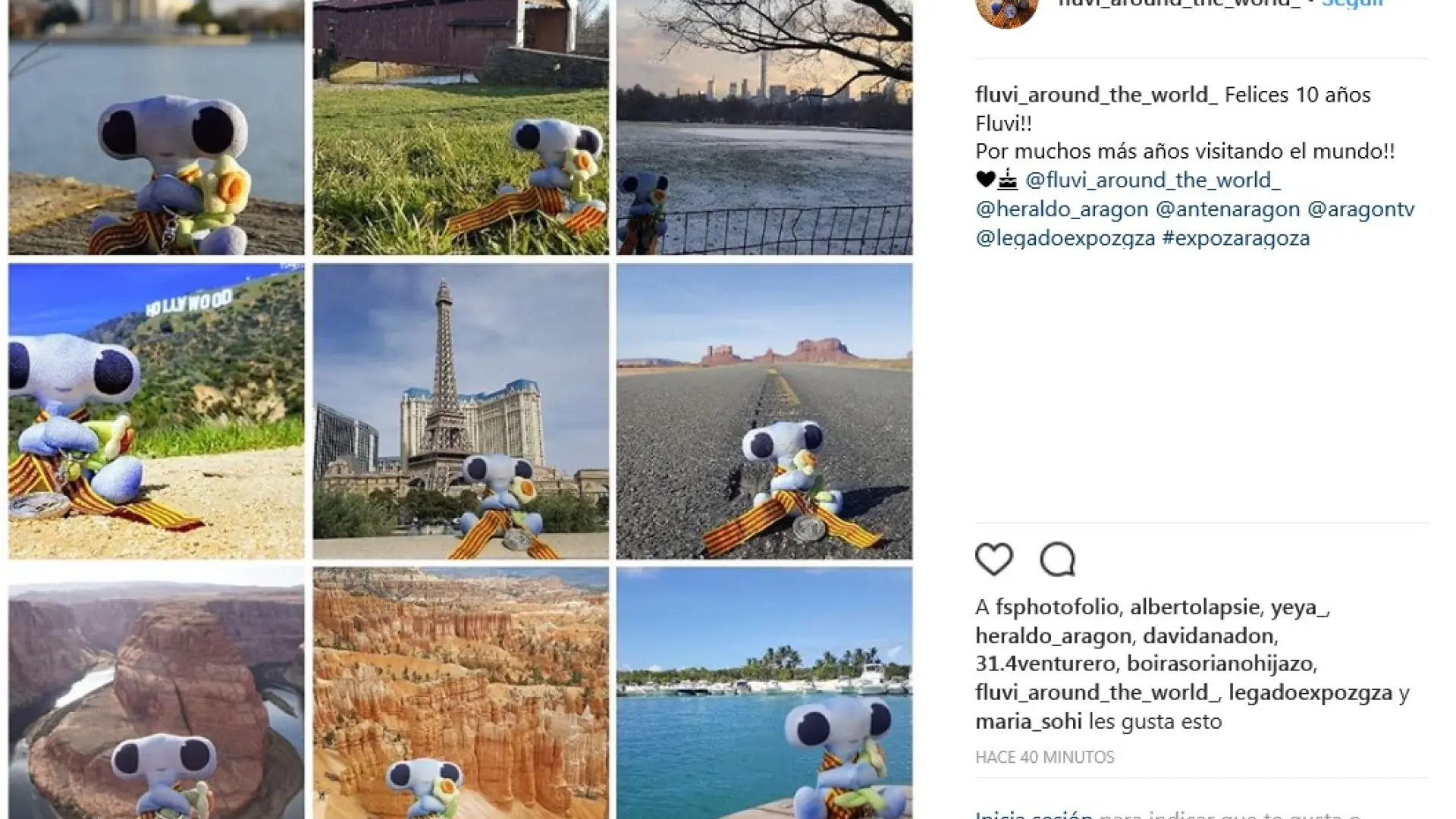Select the Eiffel Tower replica photo
Screen dimensions: 1456x819
click(460, 411)
